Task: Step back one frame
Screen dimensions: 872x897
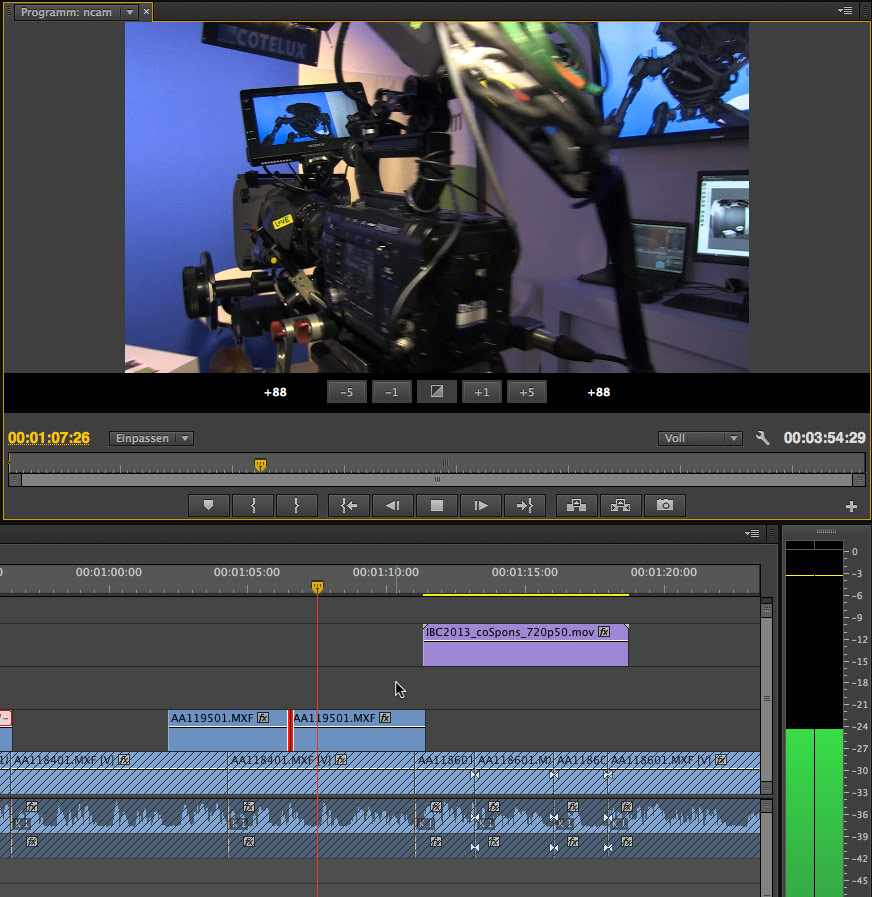Action: [393, 506]
